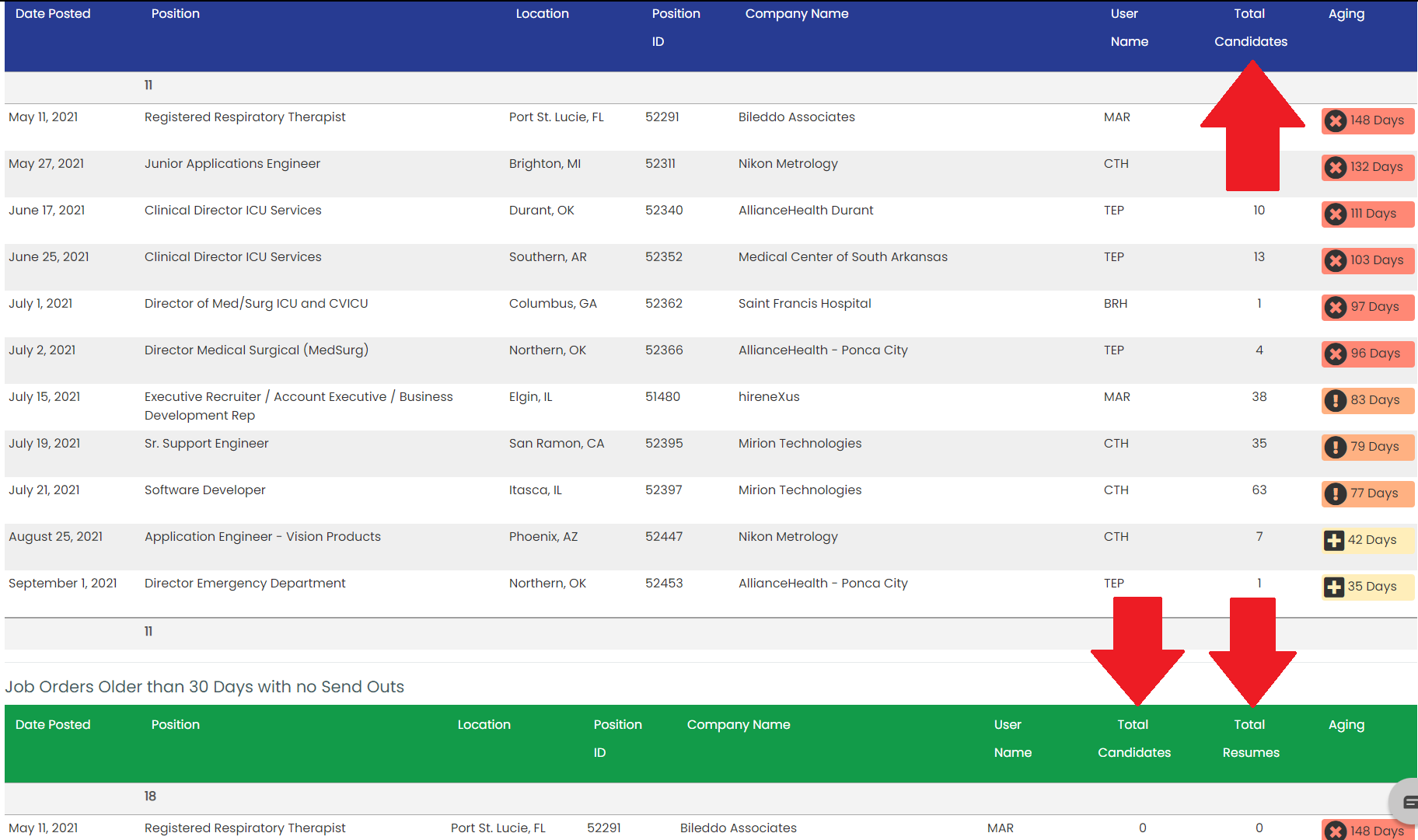
Task: Open the chat widget bubble
Action: 1406,801
